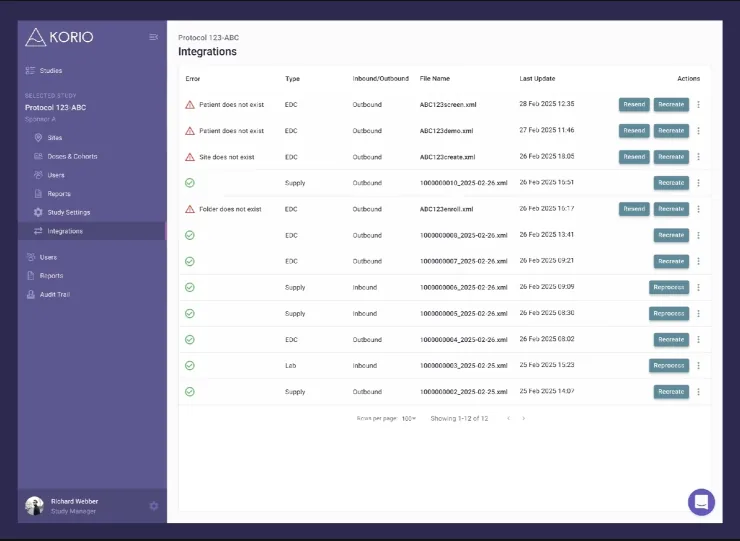Viewport: 740px width, 541px height.
Task: Go to the next page arrow
Action: click(523, 418)
